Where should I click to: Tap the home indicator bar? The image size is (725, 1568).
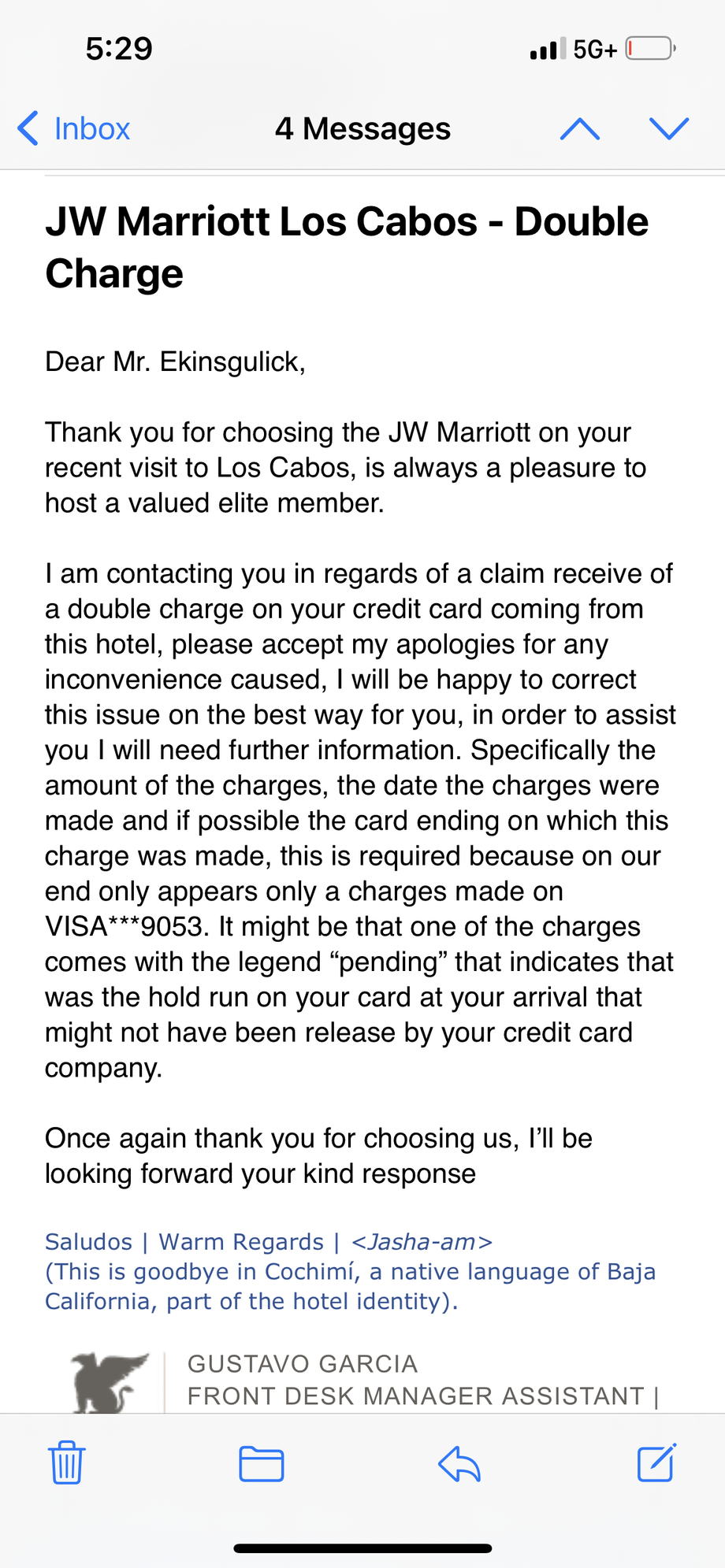click(362, 1548)
